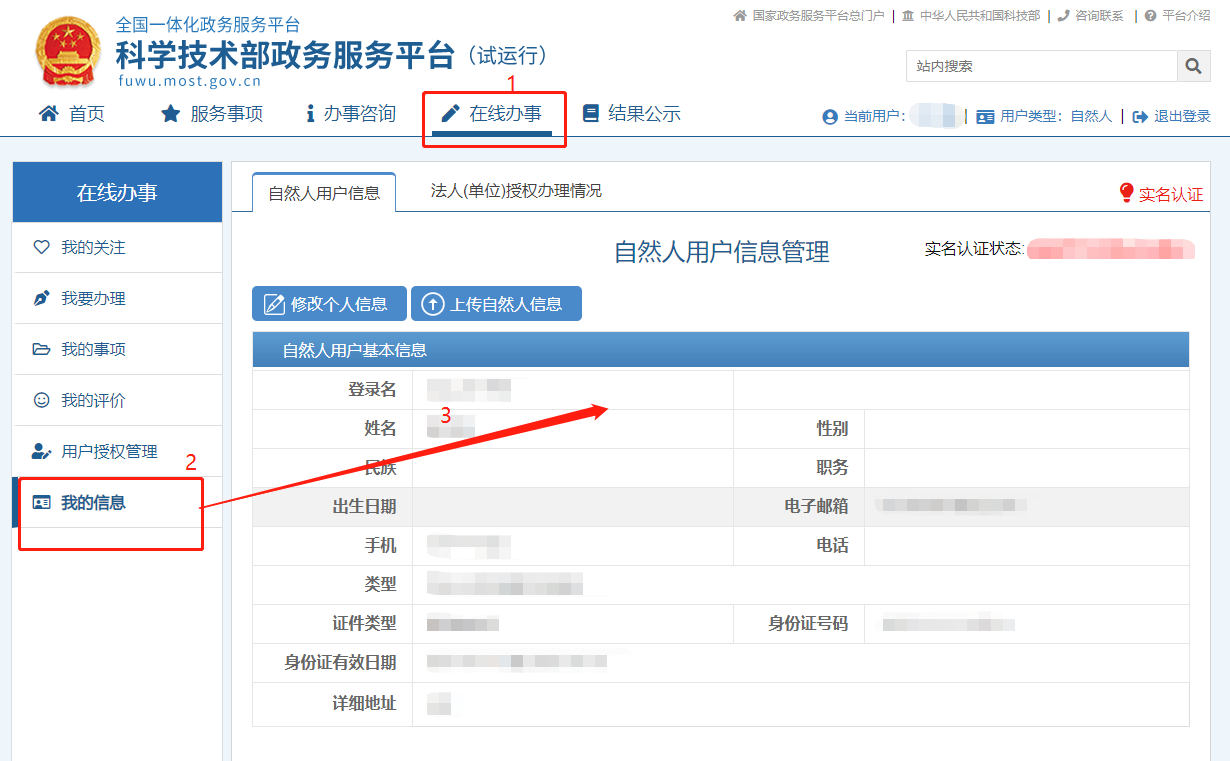Focus the 站内搜索 search field
The image size is (1230, 761).
point(1040,66)
